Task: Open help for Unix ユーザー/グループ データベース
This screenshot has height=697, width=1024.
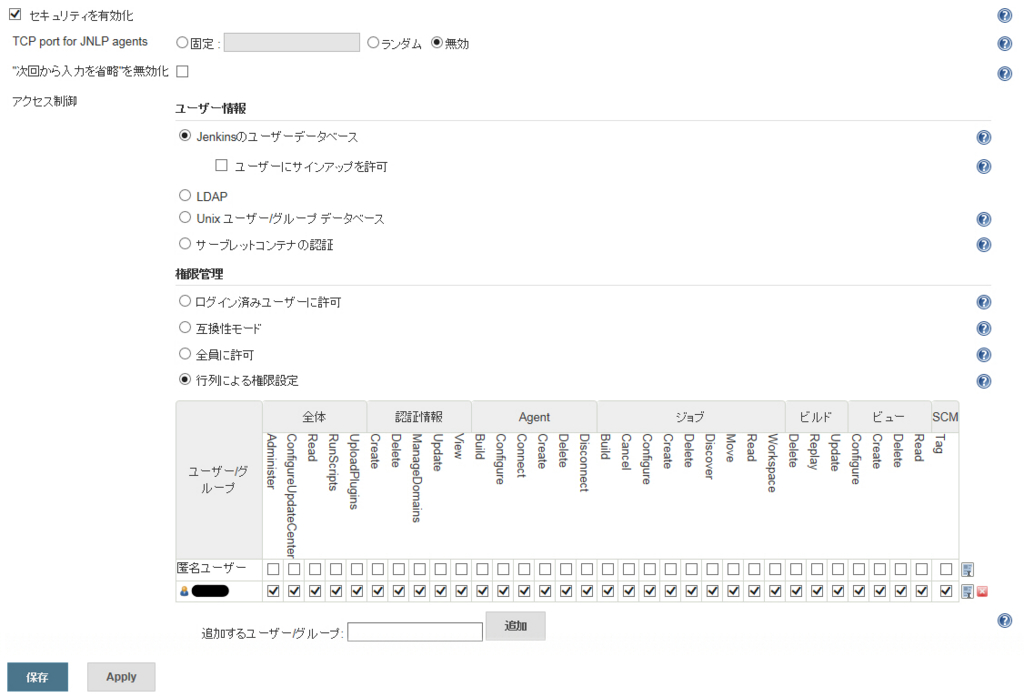Action: point(984,219)
